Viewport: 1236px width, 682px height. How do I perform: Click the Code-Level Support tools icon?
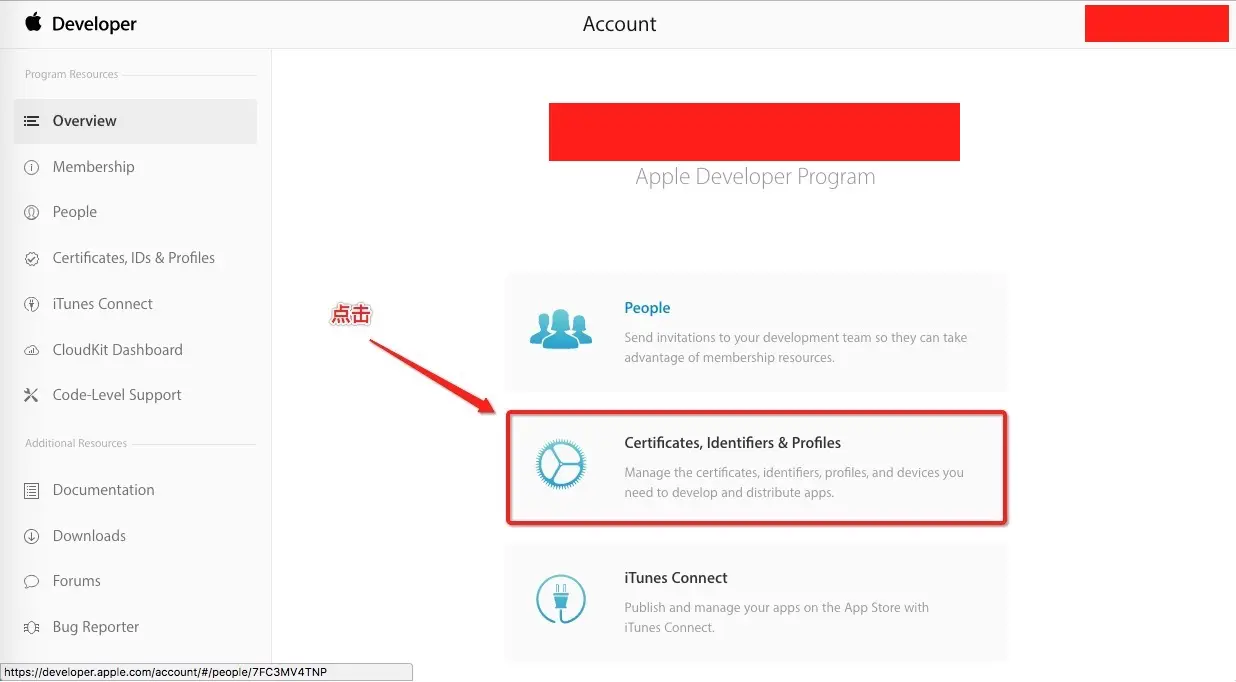[x=32, y=395]
